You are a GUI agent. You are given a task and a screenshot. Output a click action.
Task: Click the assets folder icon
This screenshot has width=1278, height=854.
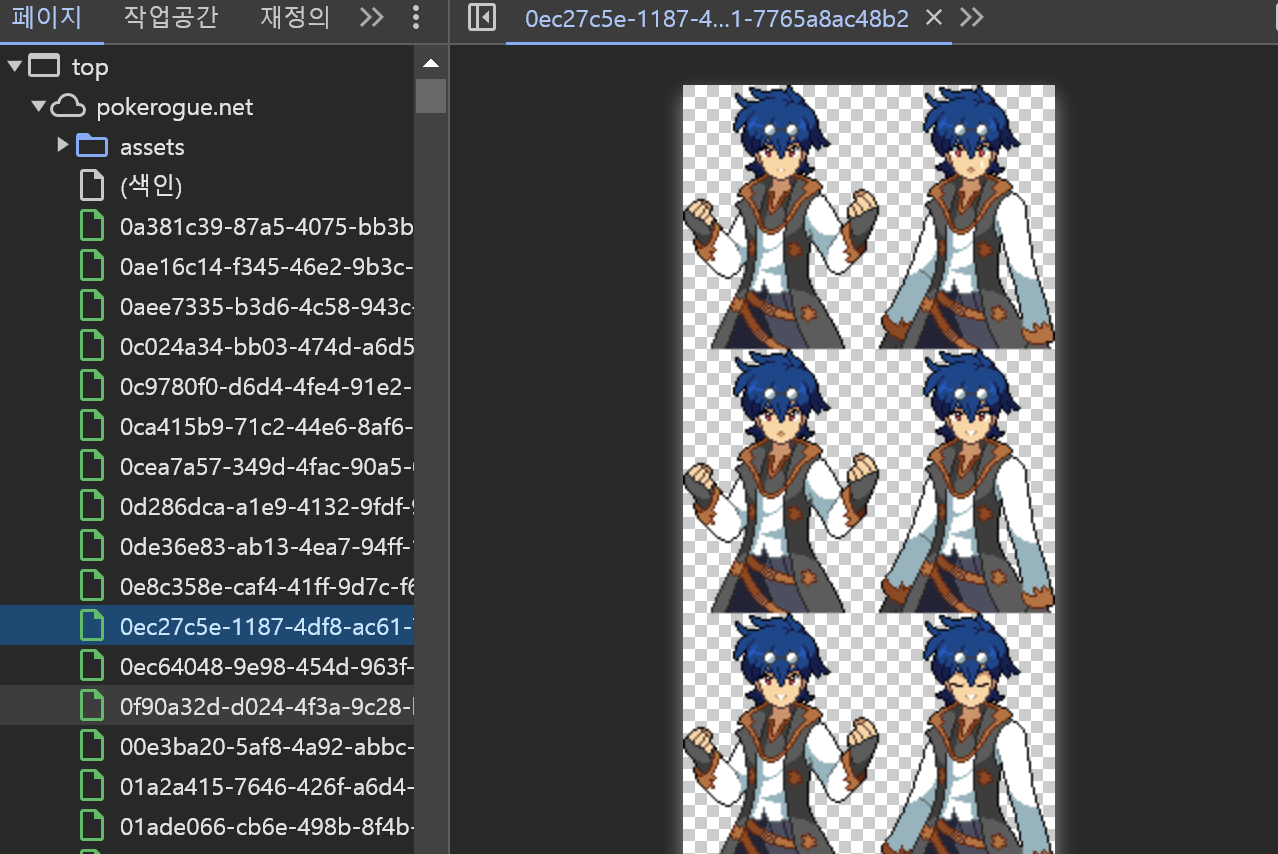pos(92,146)
